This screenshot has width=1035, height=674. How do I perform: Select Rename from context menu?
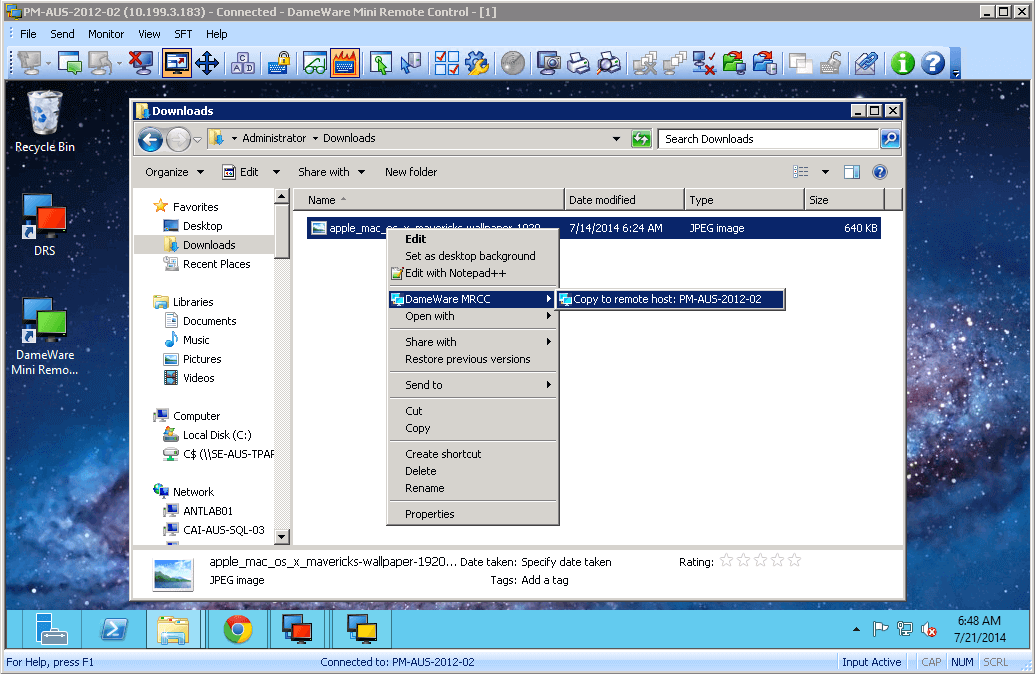coord(473,489)
